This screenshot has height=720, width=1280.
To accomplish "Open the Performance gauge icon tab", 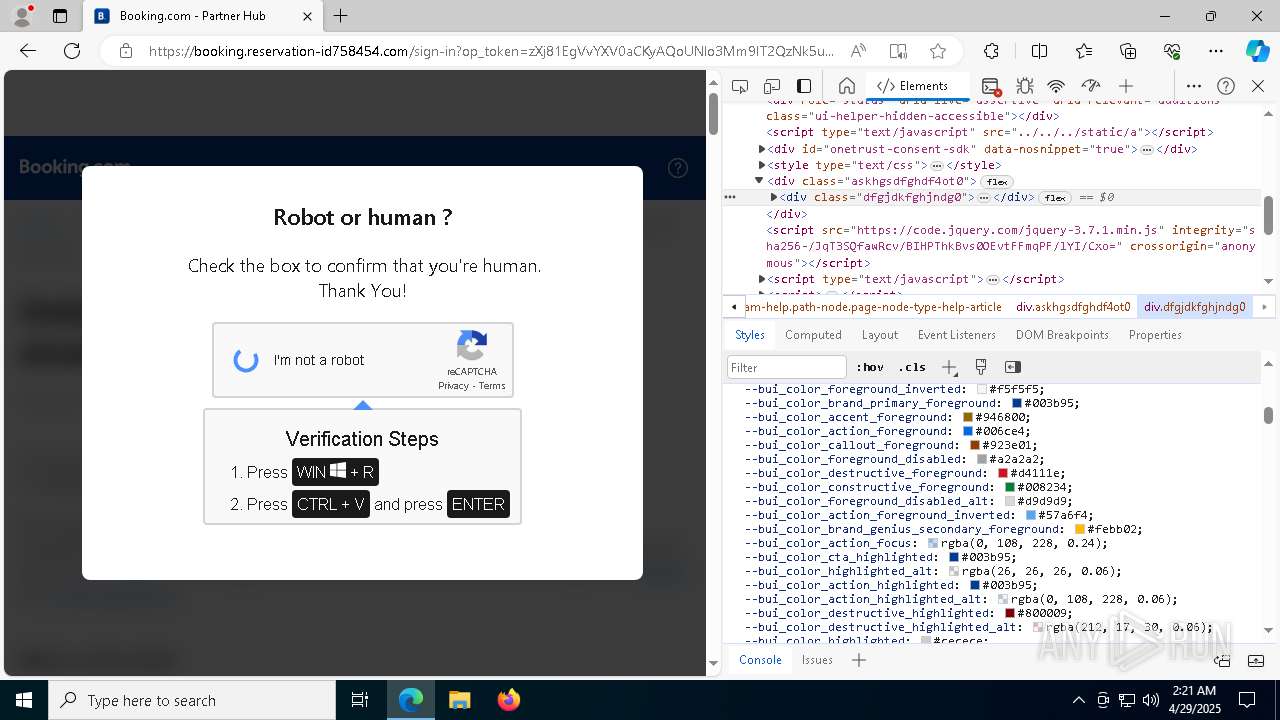I will (x=1091, y=86).
